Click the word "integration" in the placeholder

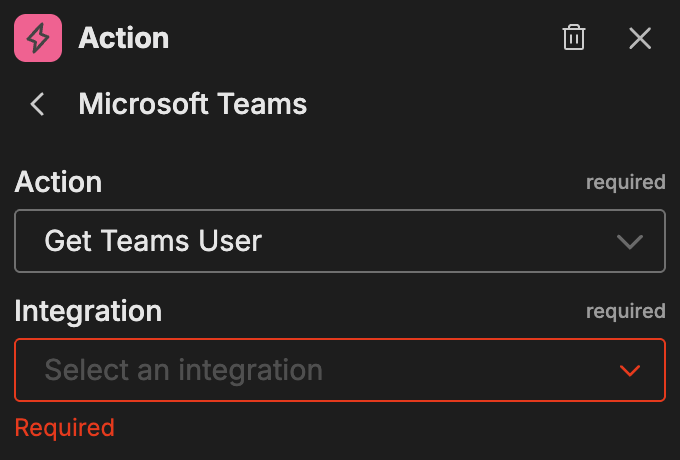coord(250,370)
